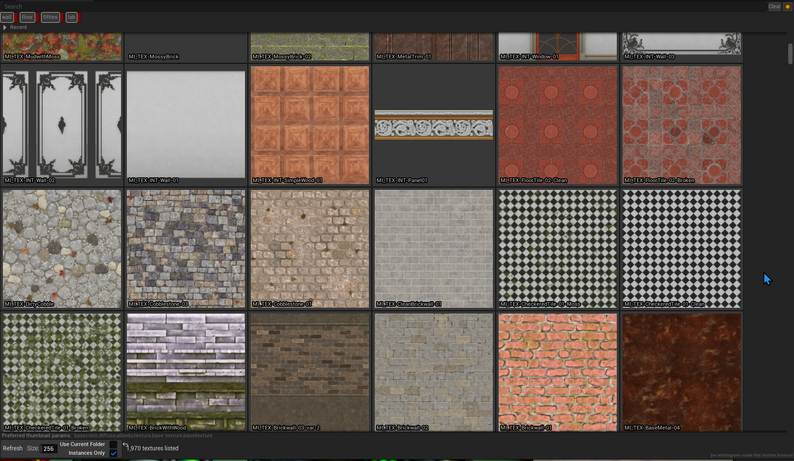Select the MI_TEX-Cobblestone-01 thumbnail
The height and width of the screenshot is (461, 794).
coord(310,249)
